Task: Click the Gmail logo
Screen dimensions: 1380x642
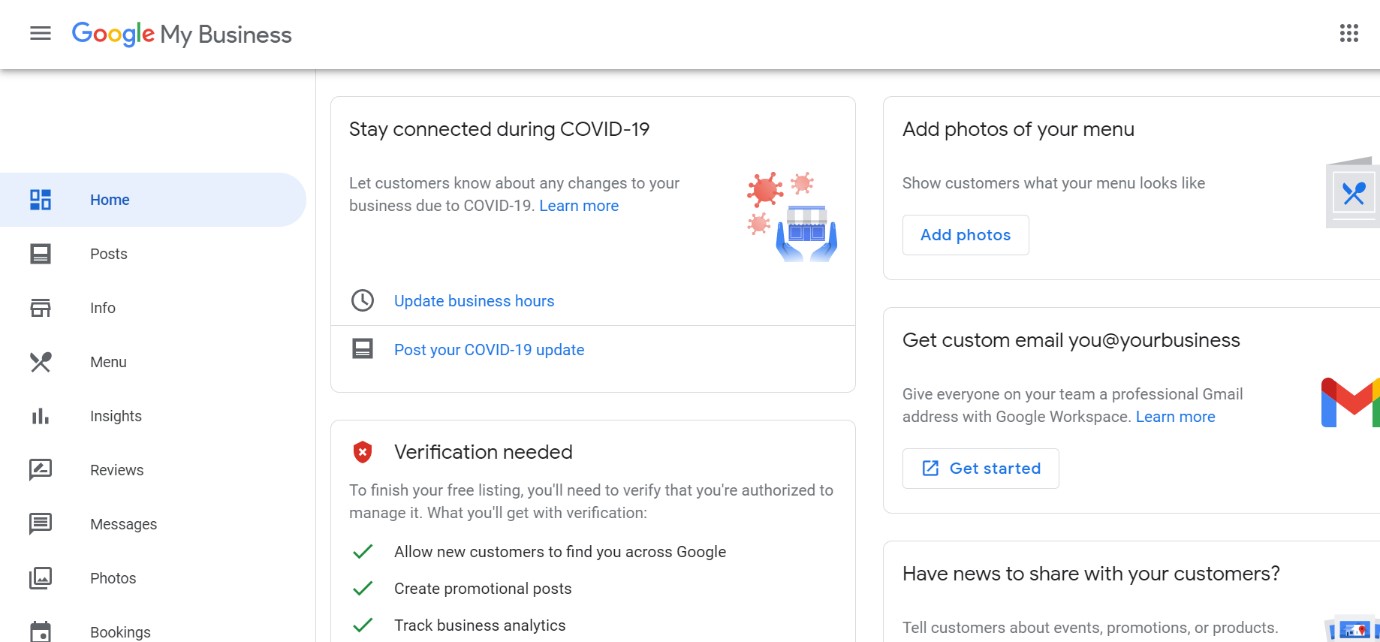Action: point(1350,402)
